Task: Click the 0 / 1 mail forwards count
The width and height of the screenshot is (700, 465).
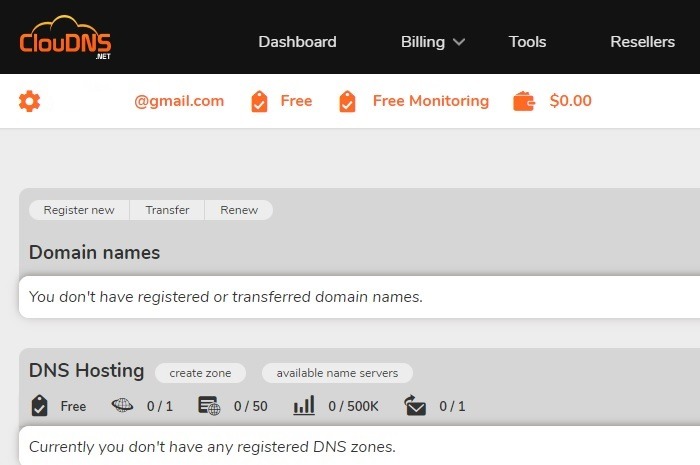Action: point(452,406)
